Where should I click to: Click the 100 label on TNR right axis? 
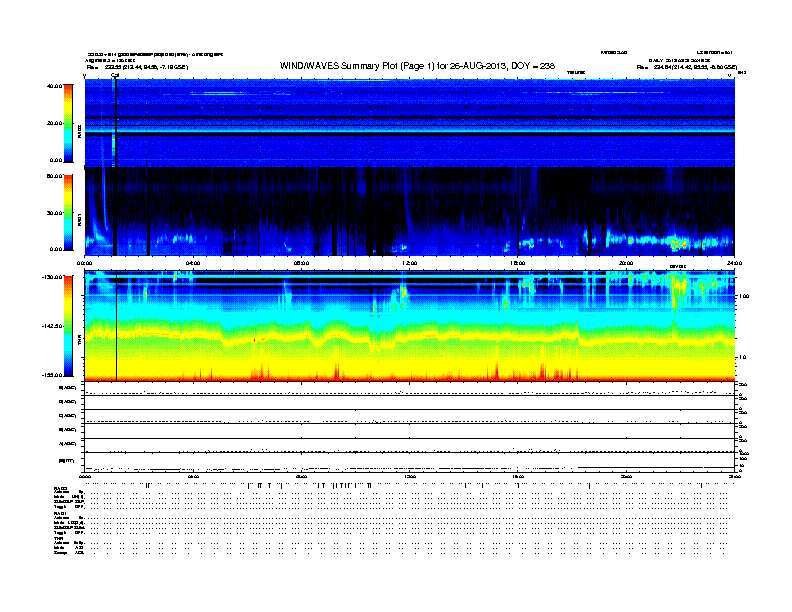744,296
